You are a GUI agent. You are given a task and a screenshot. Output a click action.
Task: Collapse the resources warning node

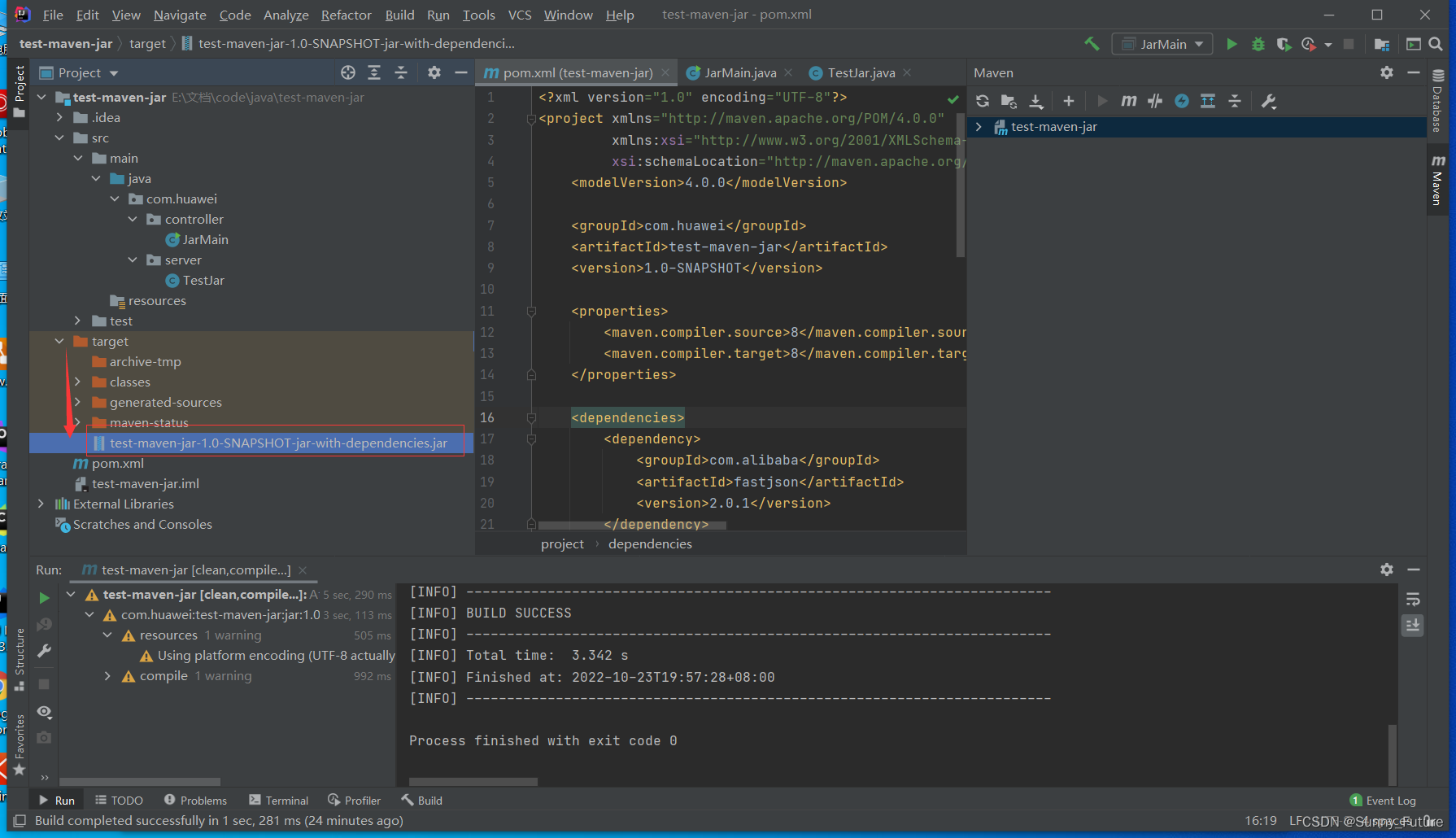point(107,635)
